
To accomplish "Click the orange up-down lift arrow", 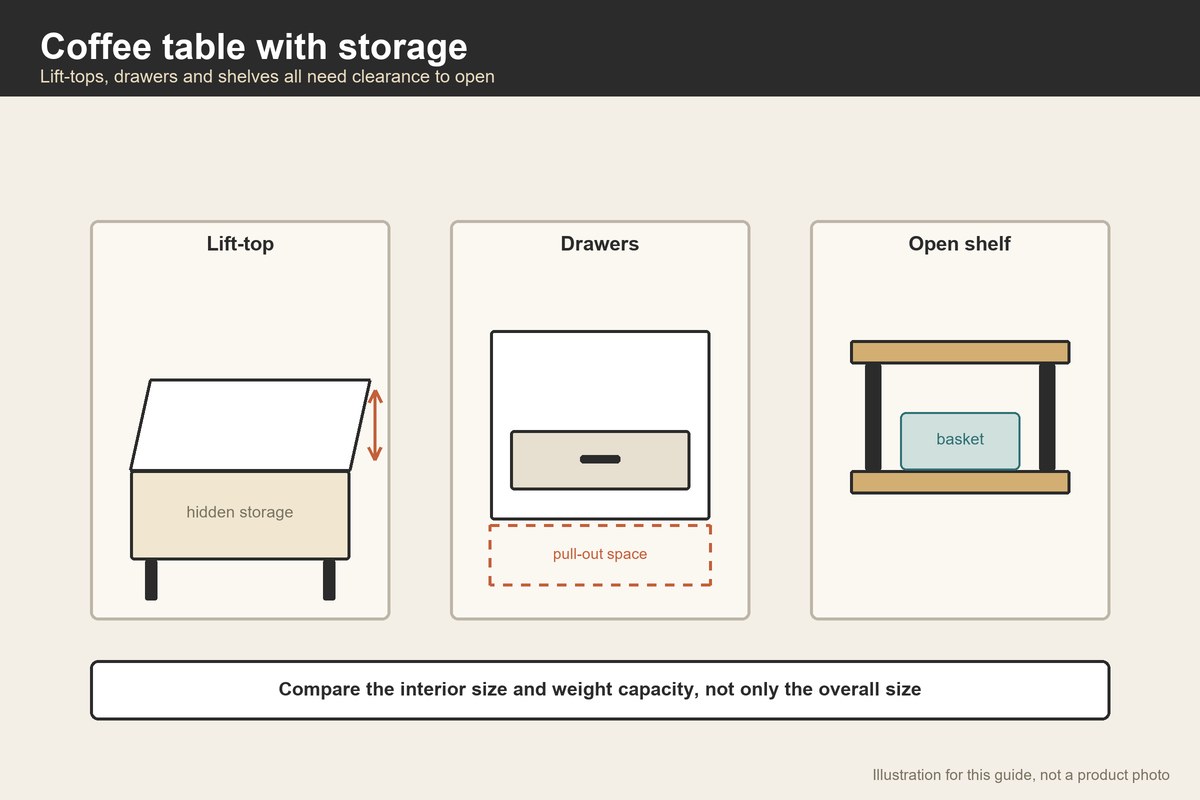I will pos(375,425).
